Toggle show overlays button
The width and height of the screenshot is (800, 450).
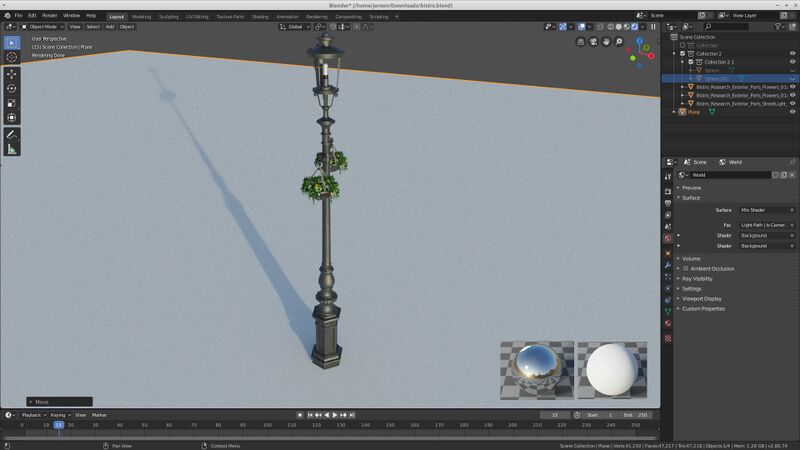point(581,27)
